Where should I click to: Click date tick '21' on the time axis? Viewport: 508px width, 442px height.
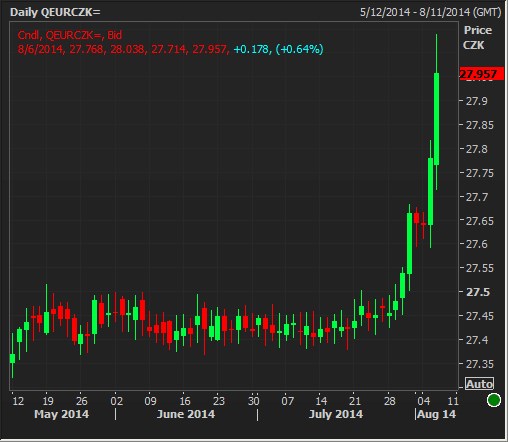click(355, 401)
